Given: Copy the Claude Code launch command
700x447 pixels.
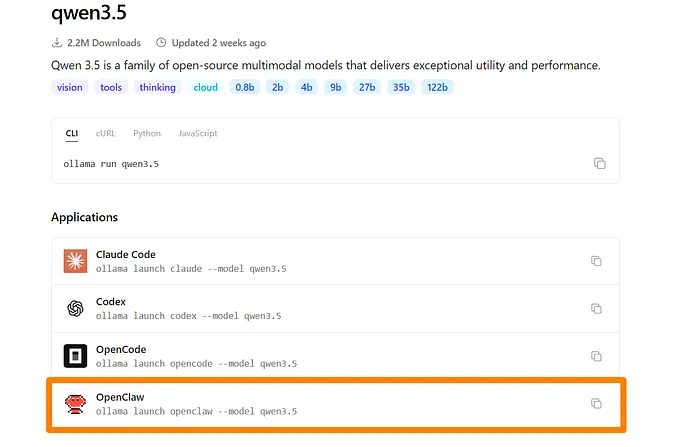Looking at the screenshot, I should (596, 261).
